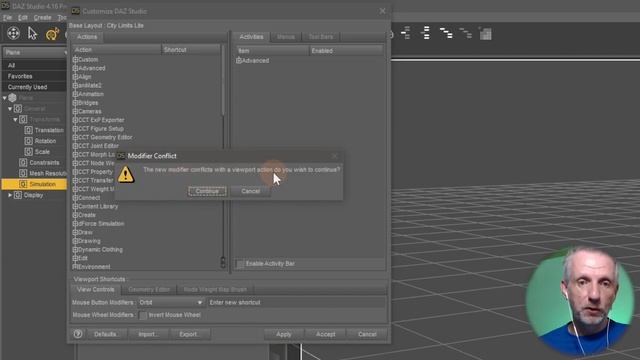
Task: Select Animation in the Actions list
Action: pyautogui.click(x=91, y=94)
